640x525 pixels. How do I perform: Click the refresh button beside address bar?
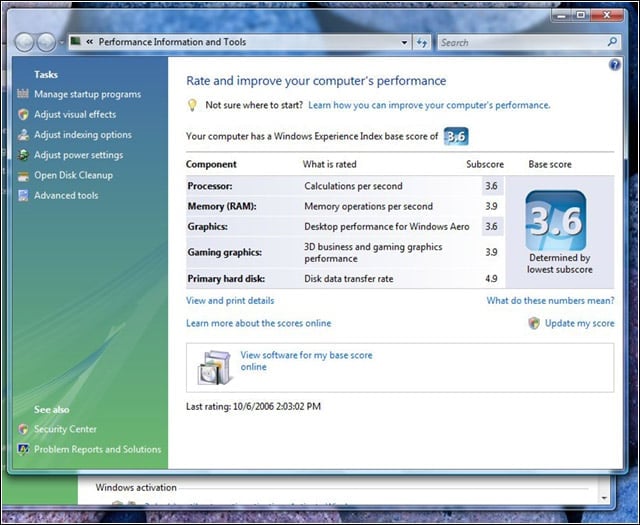click(x=422, y=42)
